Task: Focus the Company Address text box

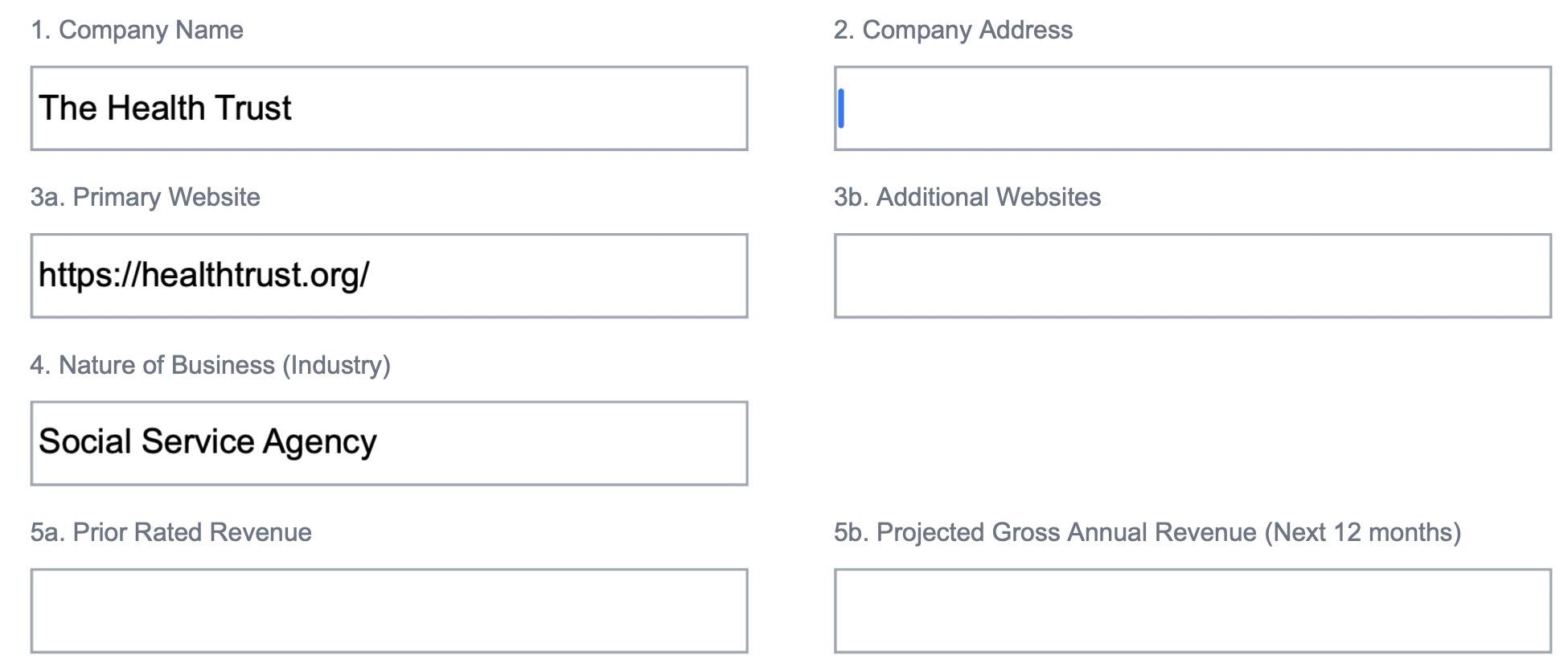Action: coord(1192,109)
